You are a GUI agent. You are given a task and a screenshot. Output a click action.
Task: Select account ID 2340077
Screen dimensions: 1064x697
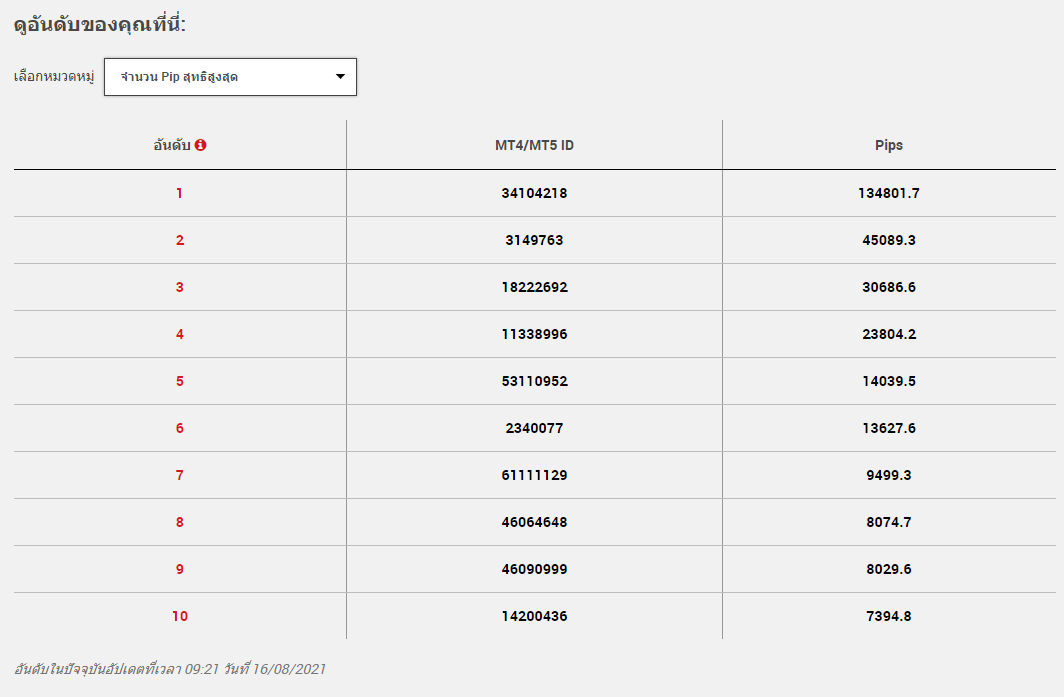click(534, 428)
